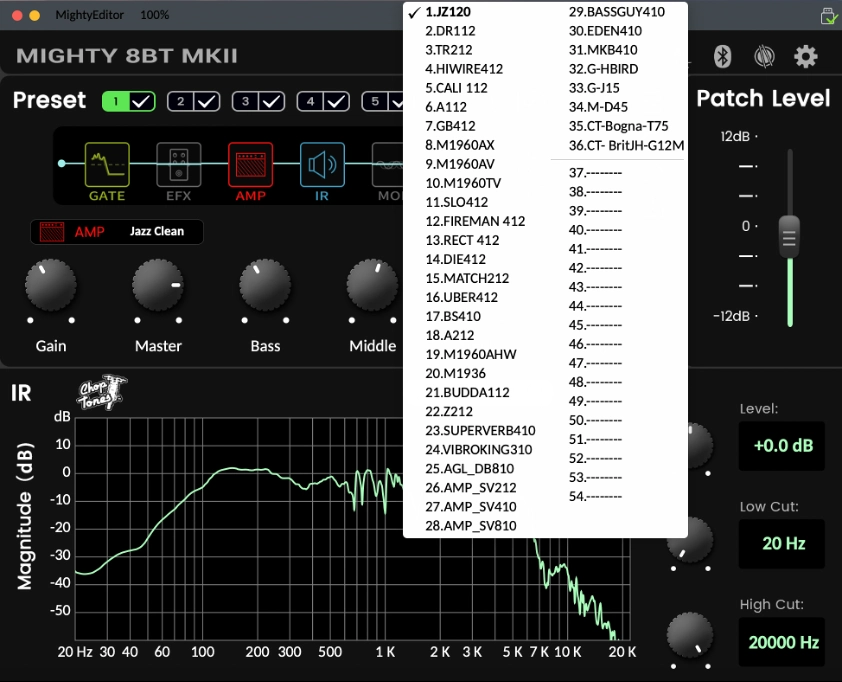842x682 pixels.
Task: Toggle the checkmark on Preset 2
Action: click(207, 101)
